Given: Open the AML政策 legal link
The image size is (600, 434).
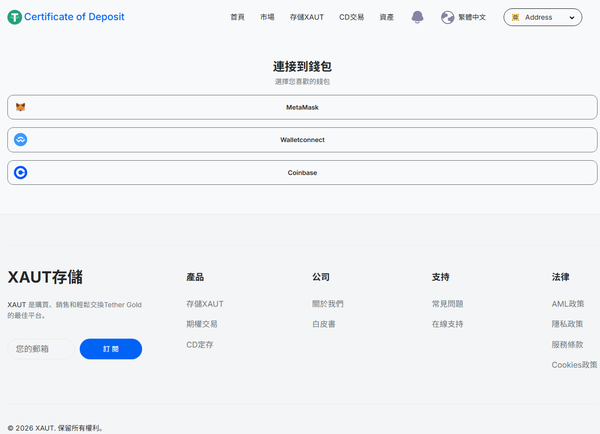Looking at the screenshot, I should pos(568,304).
